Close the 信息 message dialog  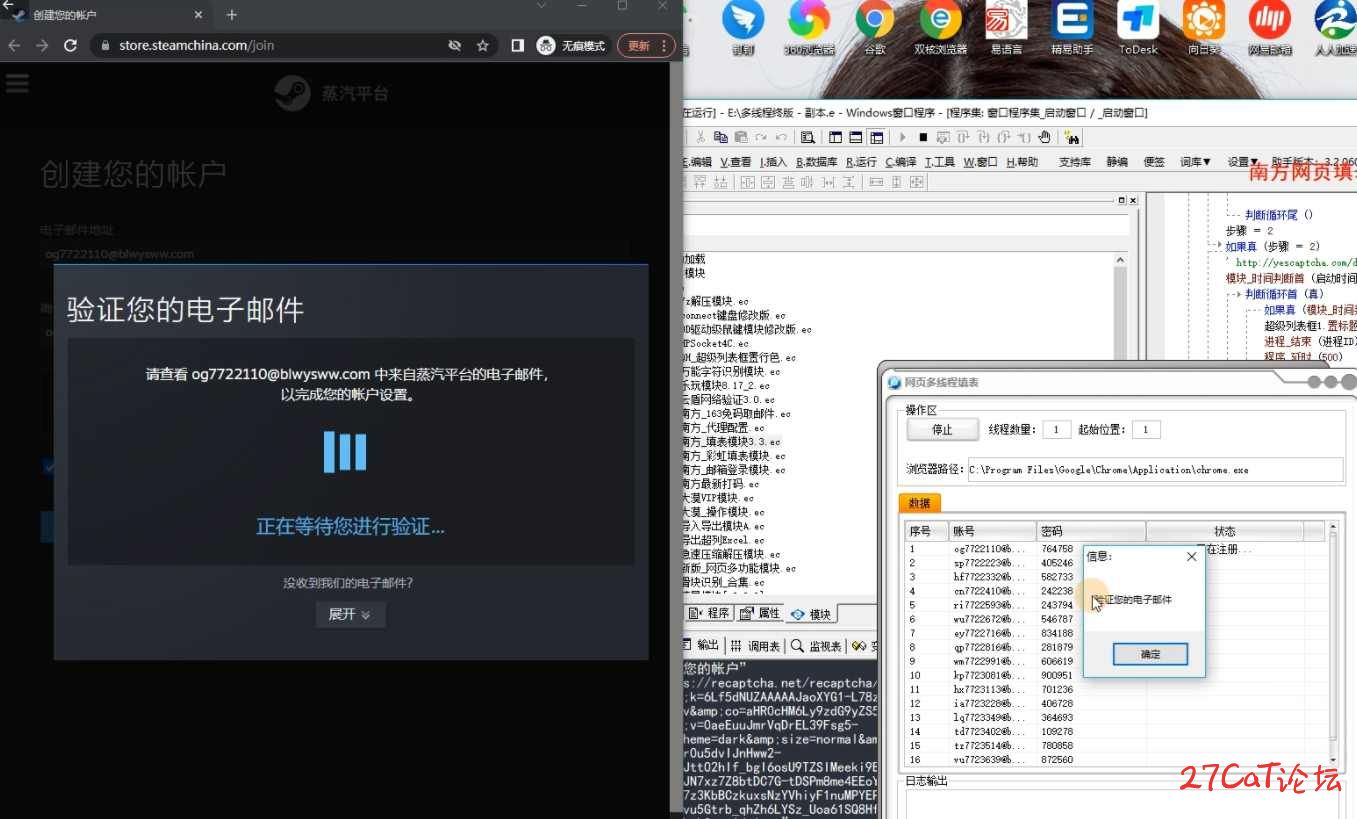1190,556
